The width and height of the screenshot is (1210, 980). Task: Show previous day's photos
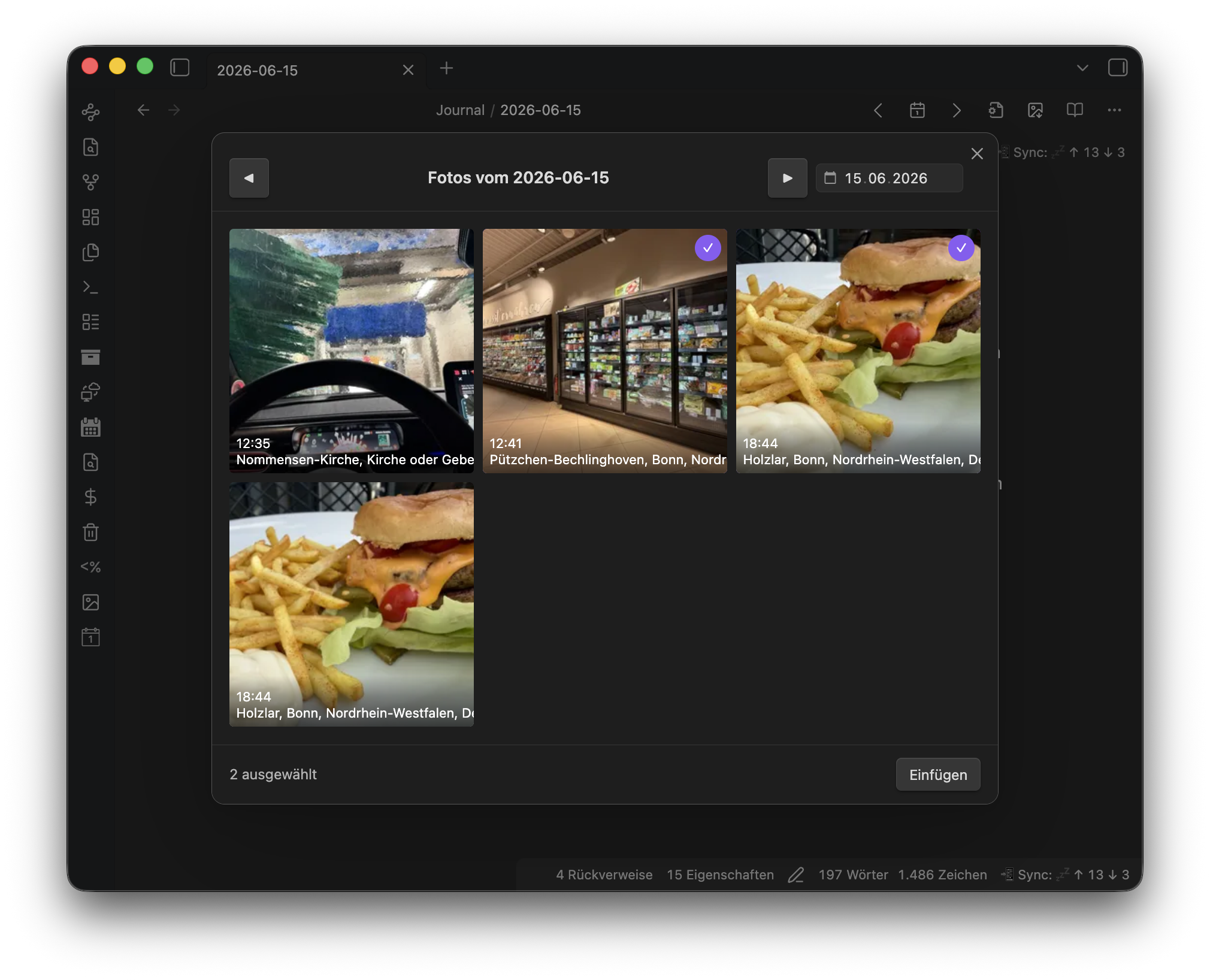coord(249,178)
